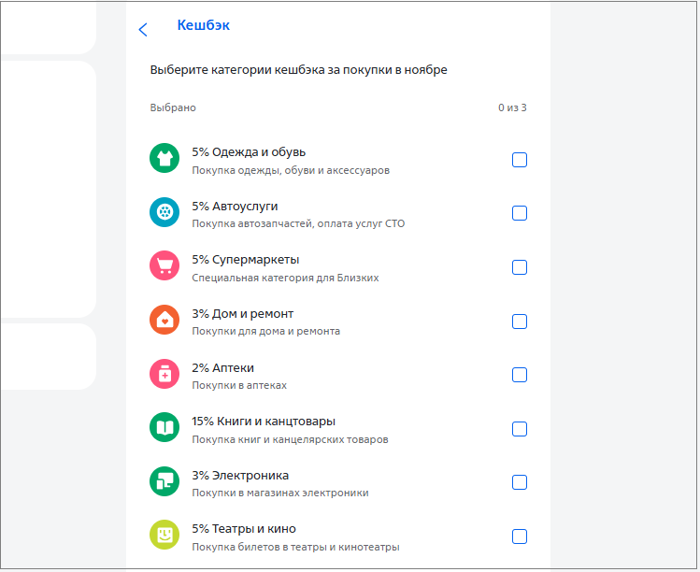Go back using the left arrow

point(143,29)
